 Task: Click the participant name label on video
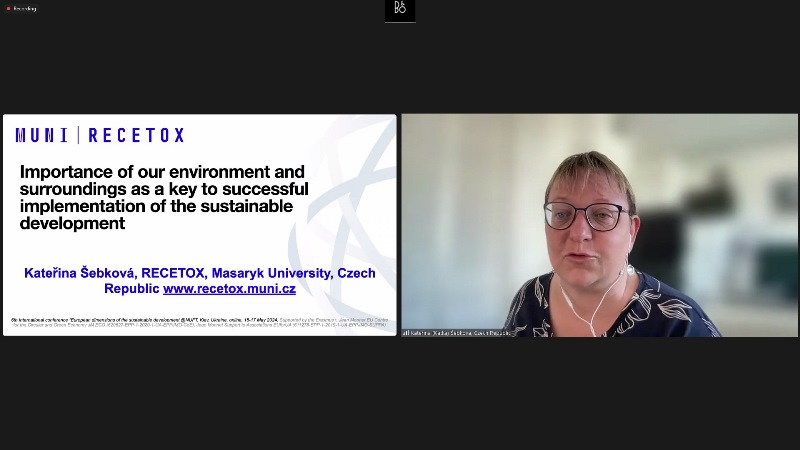(460, 333)
